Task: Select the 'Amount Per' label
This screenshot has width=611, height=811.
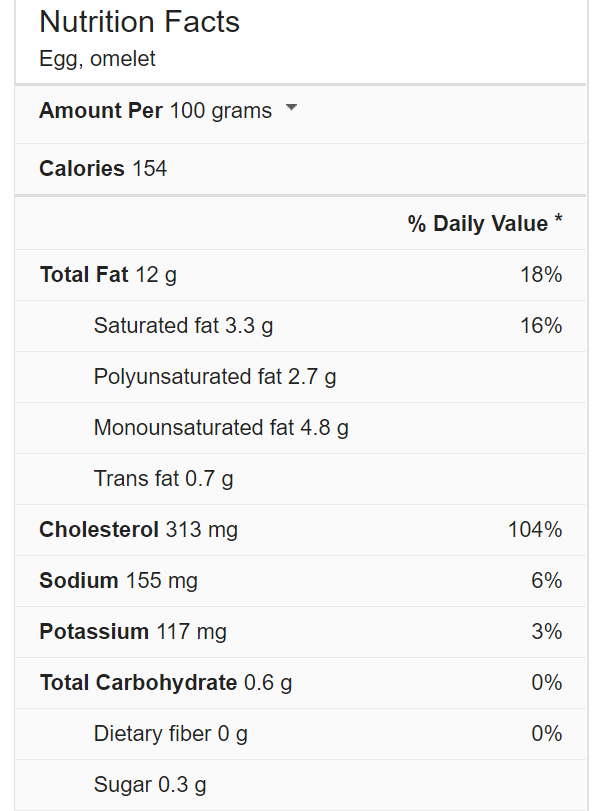Action: 101,111
